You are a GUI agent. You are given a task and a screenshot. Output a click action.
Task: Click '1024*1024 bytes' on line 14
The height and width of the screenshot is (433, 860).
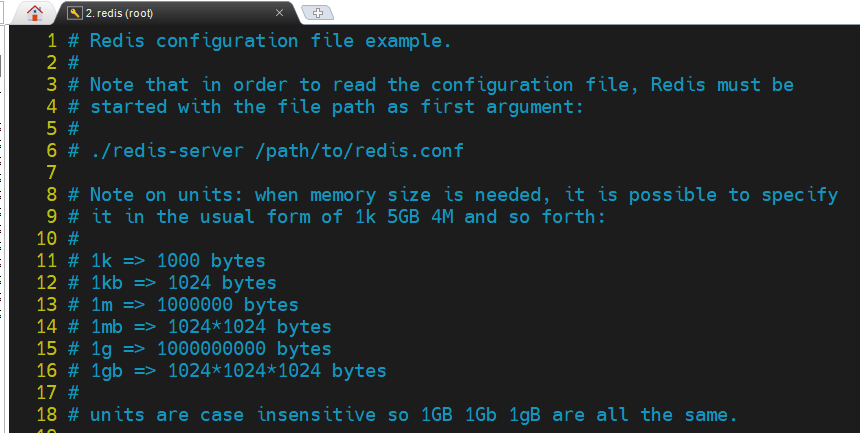[x=250, y=327]
